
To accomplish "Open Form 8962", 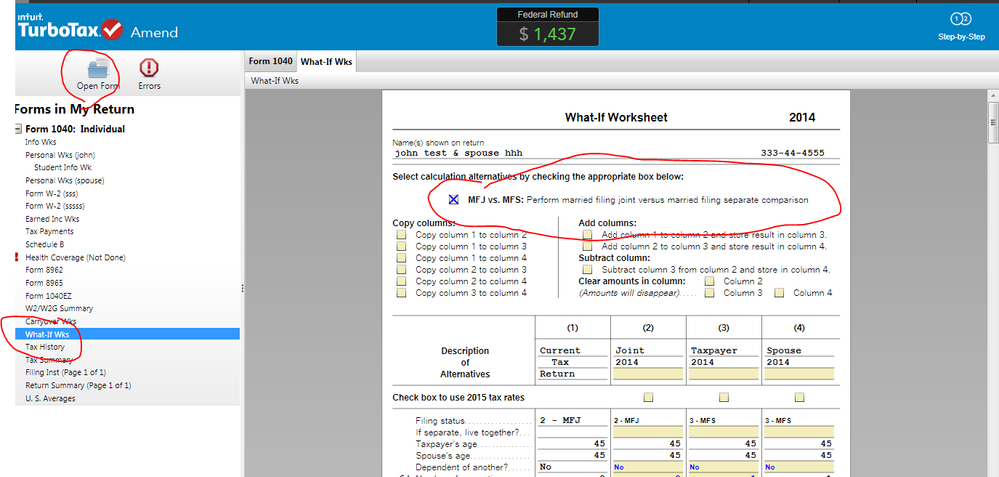I will (44, 270).
